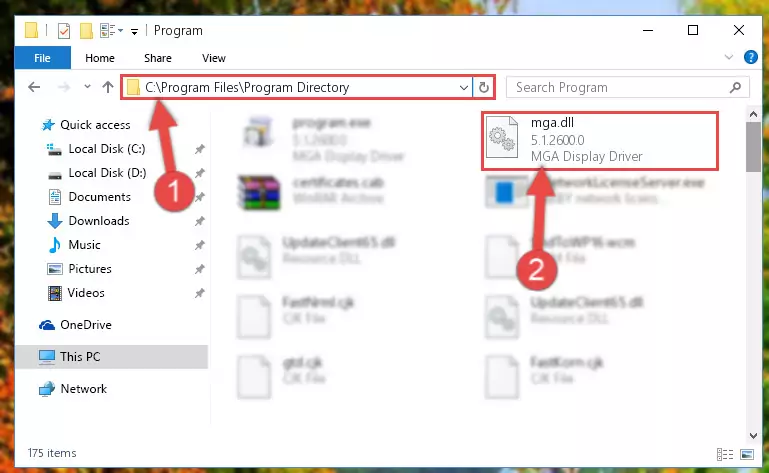The height and width of the screenshot is (473, 769).
Task: Click the Properties checkmark icon in title bar
Action: [x=64, y=31]
